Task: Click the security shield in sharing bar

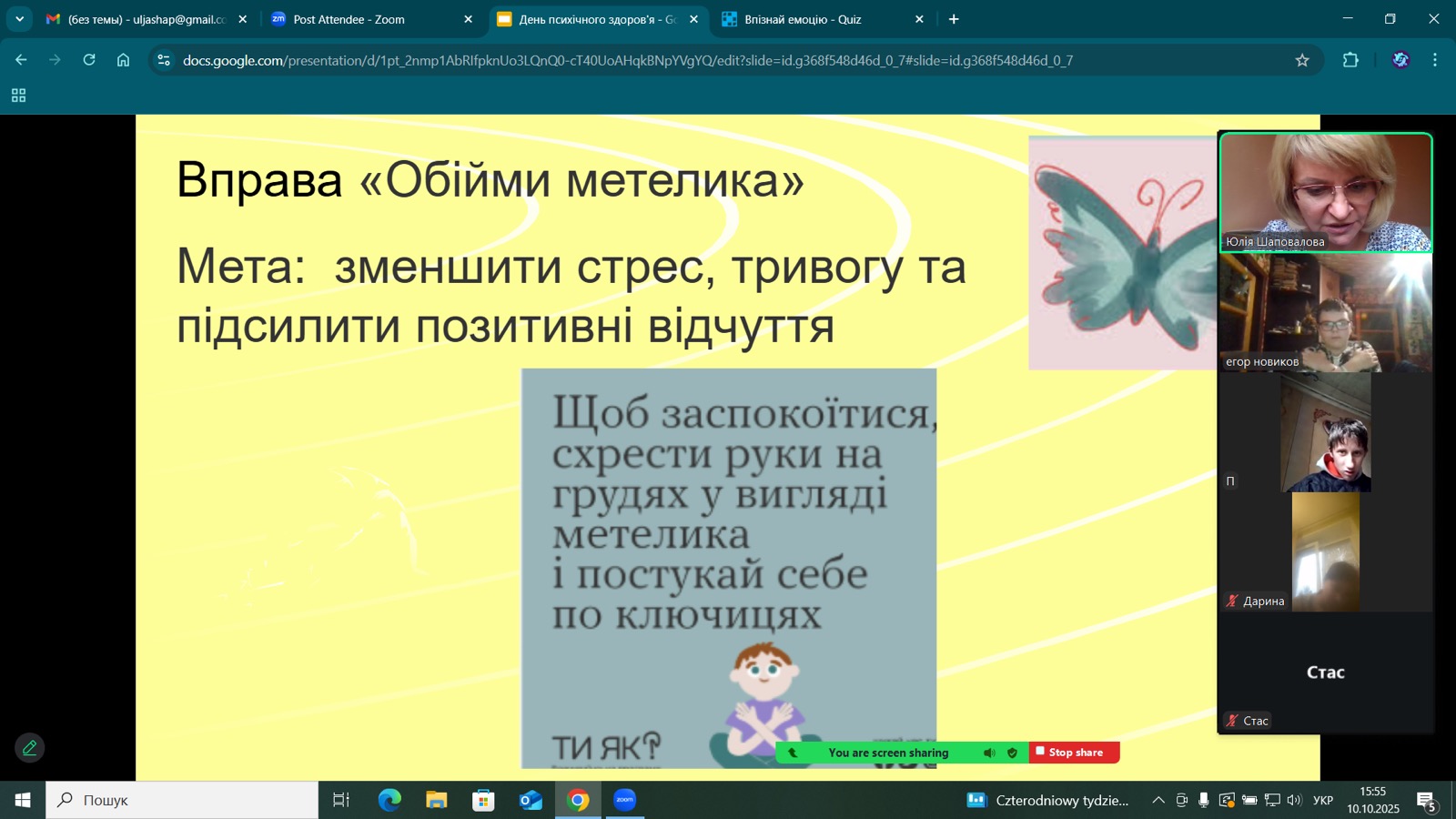Action: point(1012,753)
